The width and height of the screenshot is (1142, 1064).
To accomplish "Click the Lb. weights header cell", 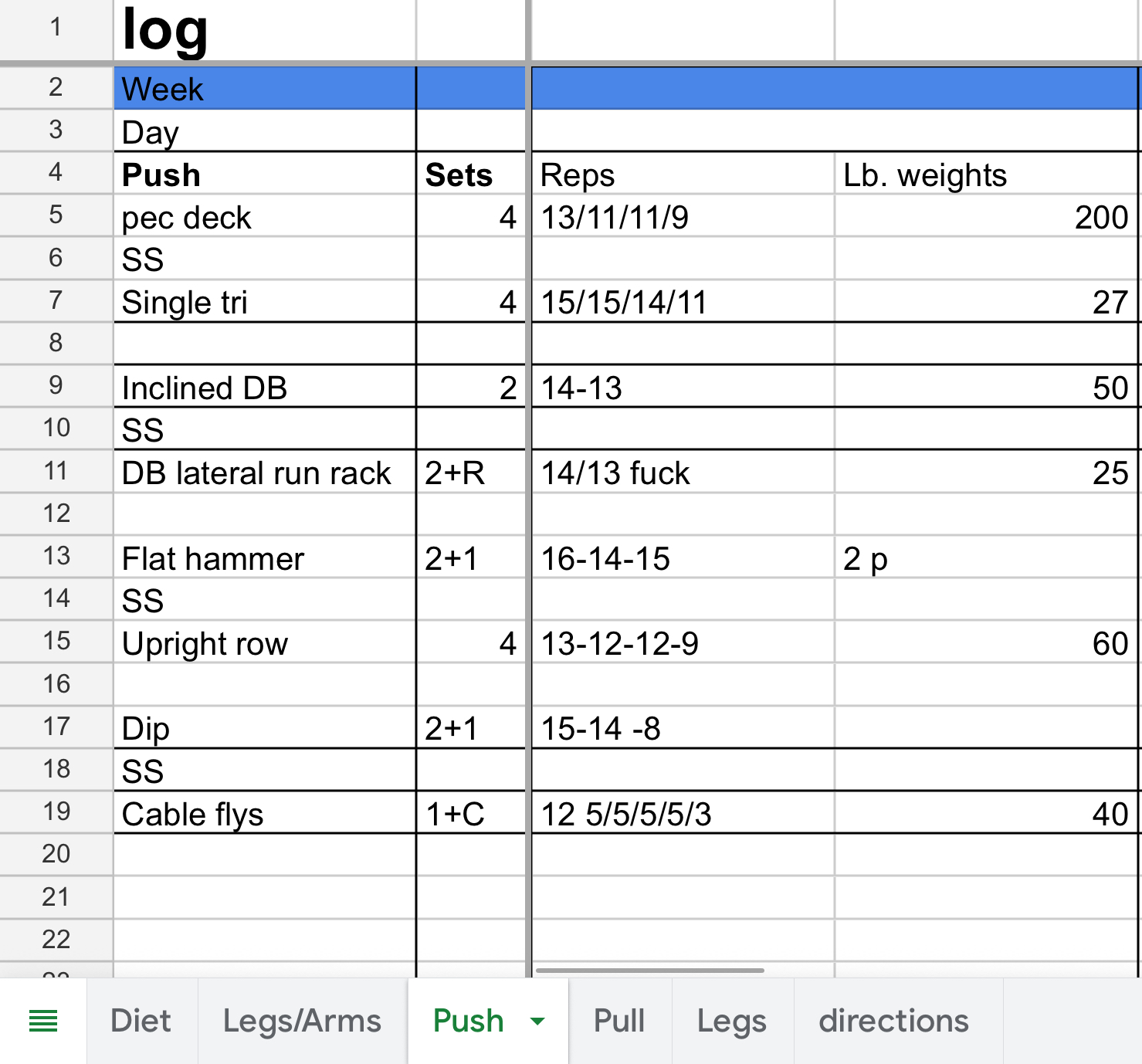I will [x=985, y=175].
